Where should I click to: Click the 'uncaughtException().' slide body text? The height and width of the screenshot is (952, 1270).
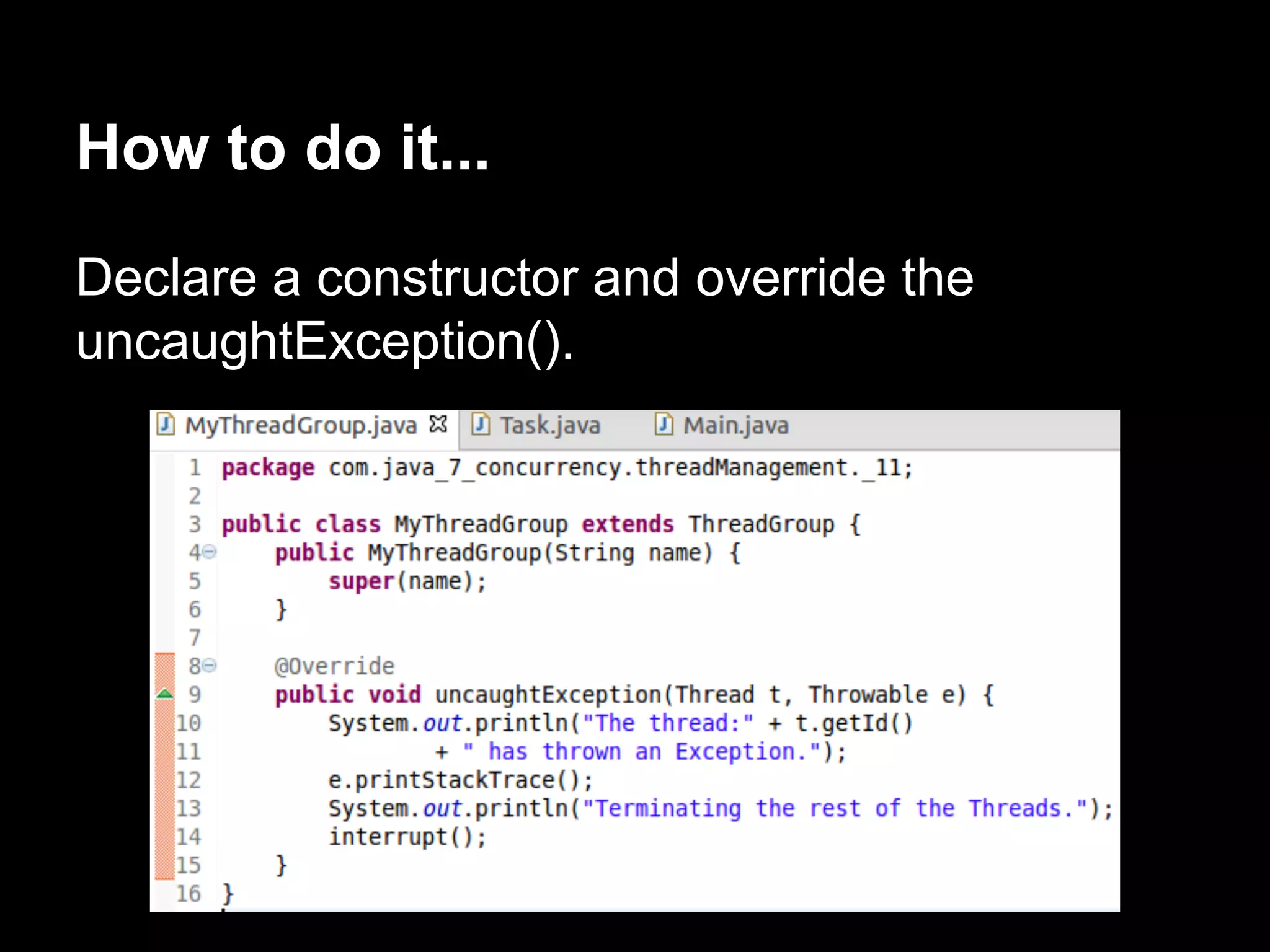pyautogui.click(x=325, y=342)
